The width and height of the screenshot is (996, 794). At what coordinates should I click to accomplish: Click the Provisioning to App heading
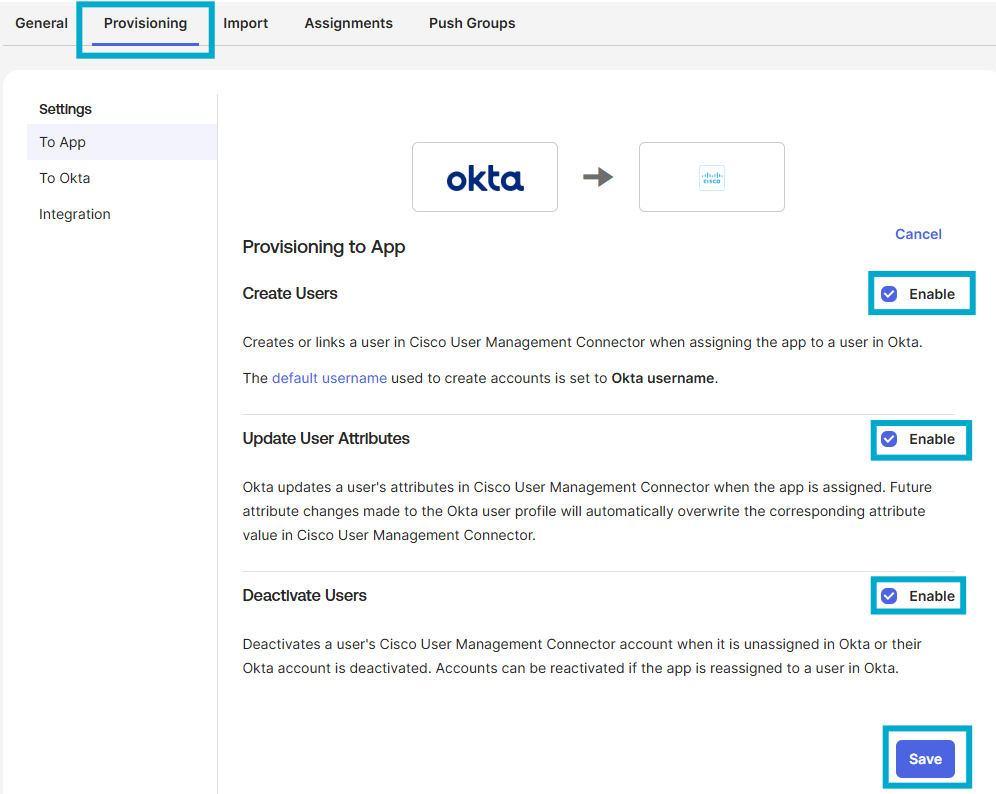324,247
